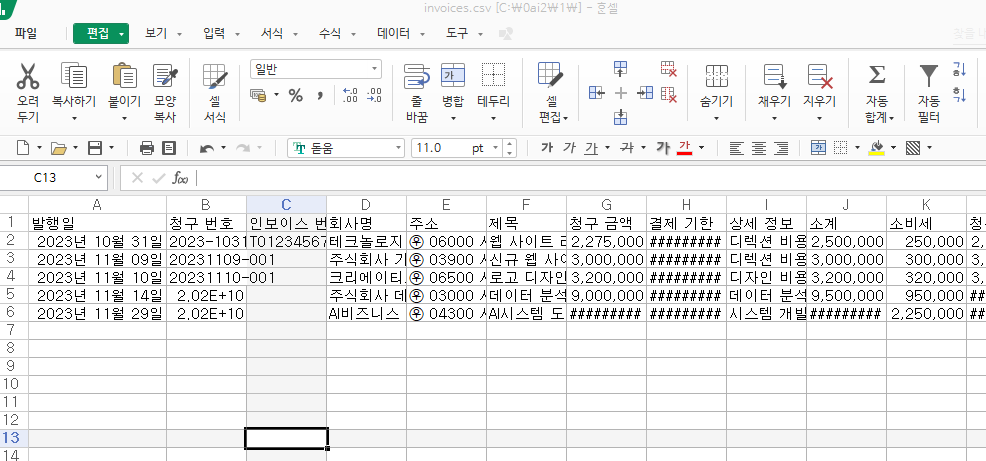The height and width of the screenshot is (461, 986).
Task: Click the increase decimal places icon
Action: point(350,95)
